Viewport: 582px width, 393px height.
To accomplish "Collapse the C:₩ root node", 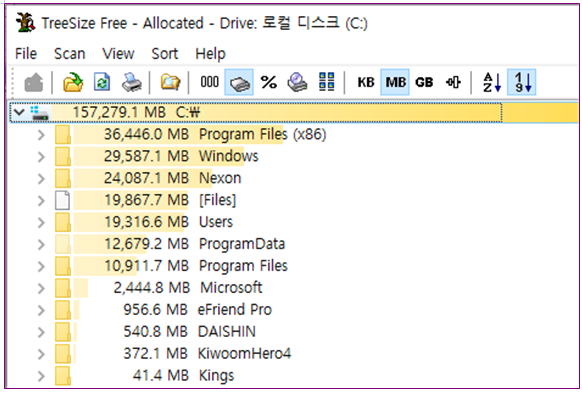I will pyautogui.click(x=19, y=112).
